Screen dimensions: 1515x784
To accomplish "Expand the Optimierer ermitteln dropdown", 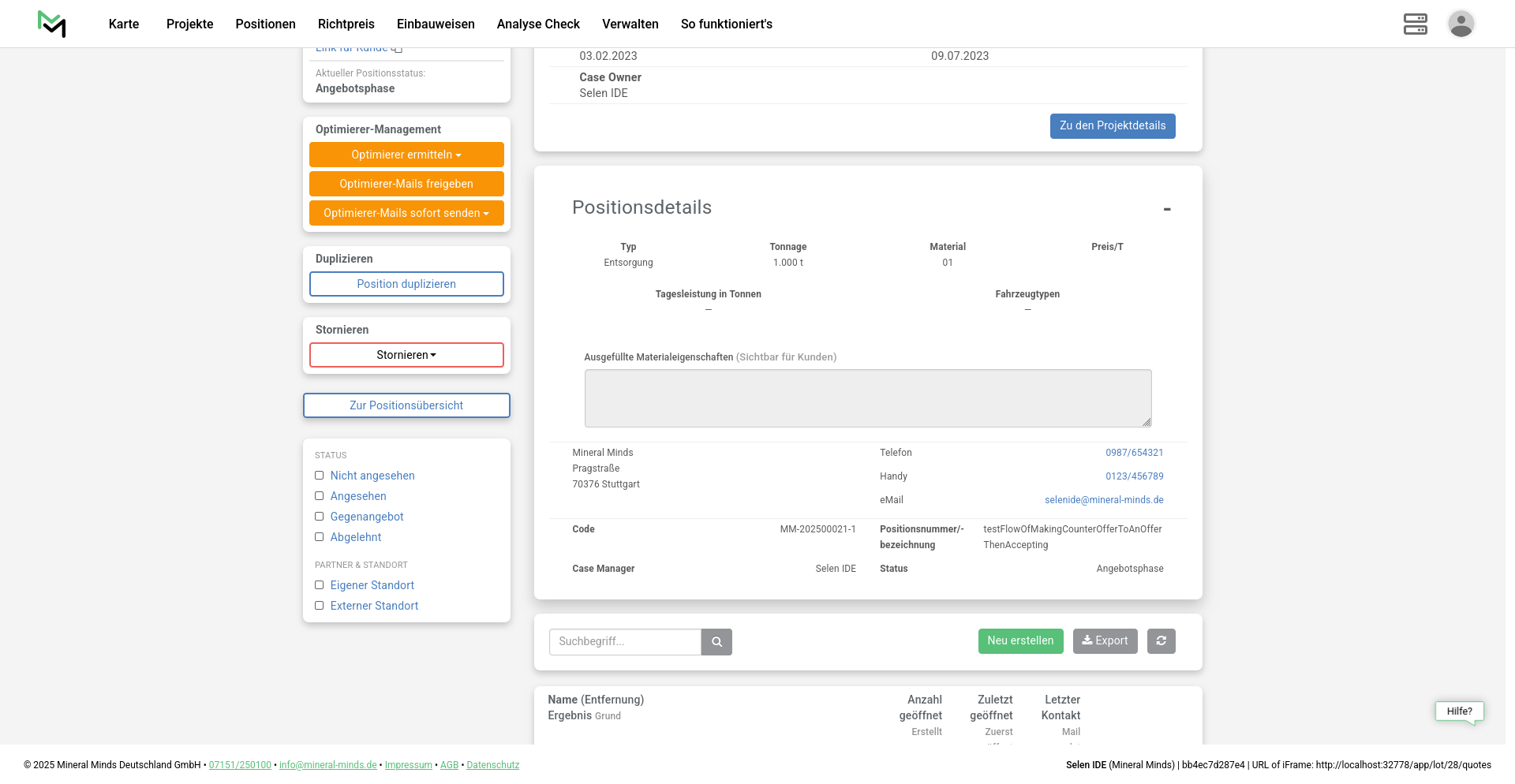I will tap(406, 155).
